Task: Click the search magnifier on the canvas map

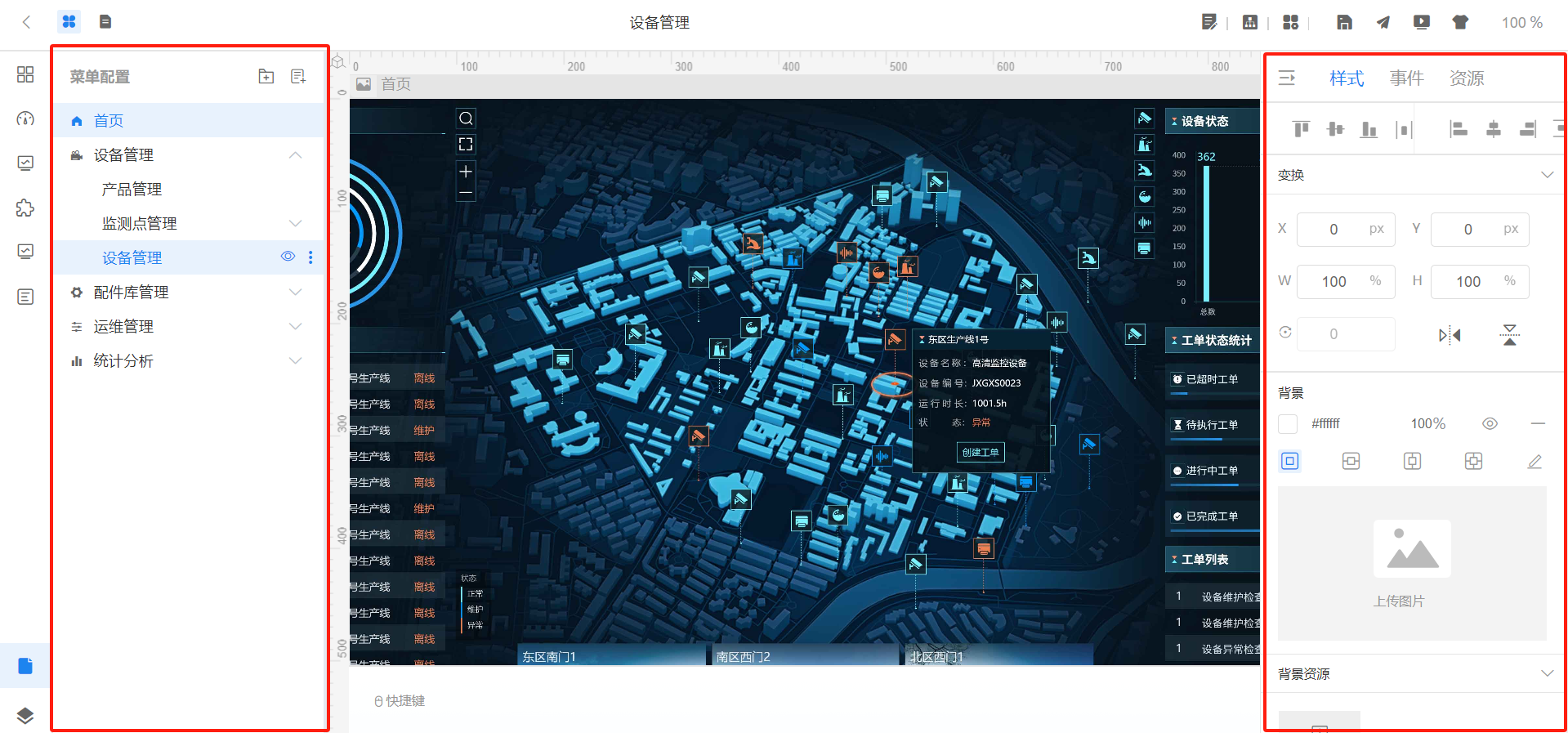Action: click(x=466, y=118)
